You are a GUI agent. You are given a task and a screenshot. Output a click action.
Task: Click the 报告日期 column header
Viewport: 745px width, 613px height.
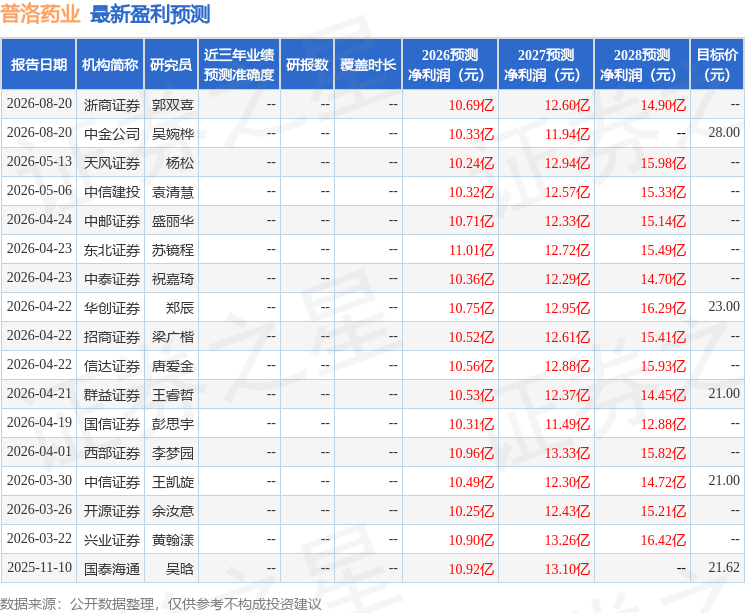click(38, 65)
